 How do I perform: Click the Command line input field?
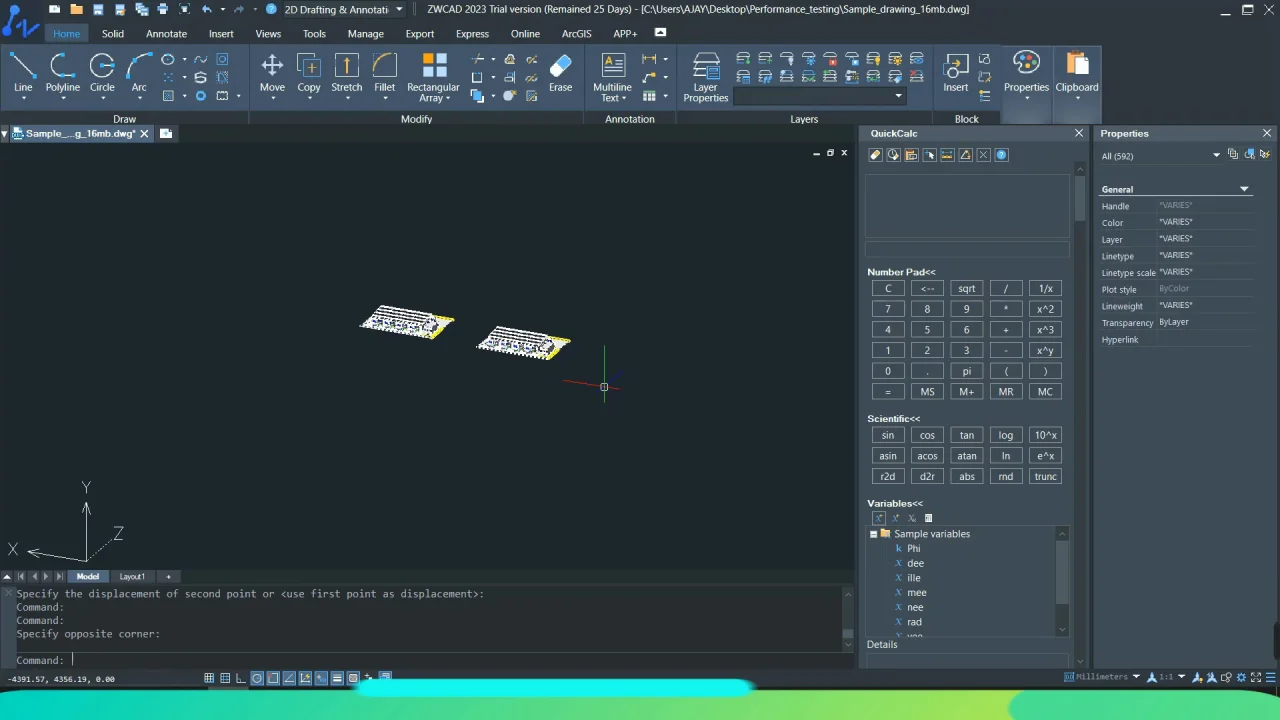pyautogui.click(x=400, y=660)
